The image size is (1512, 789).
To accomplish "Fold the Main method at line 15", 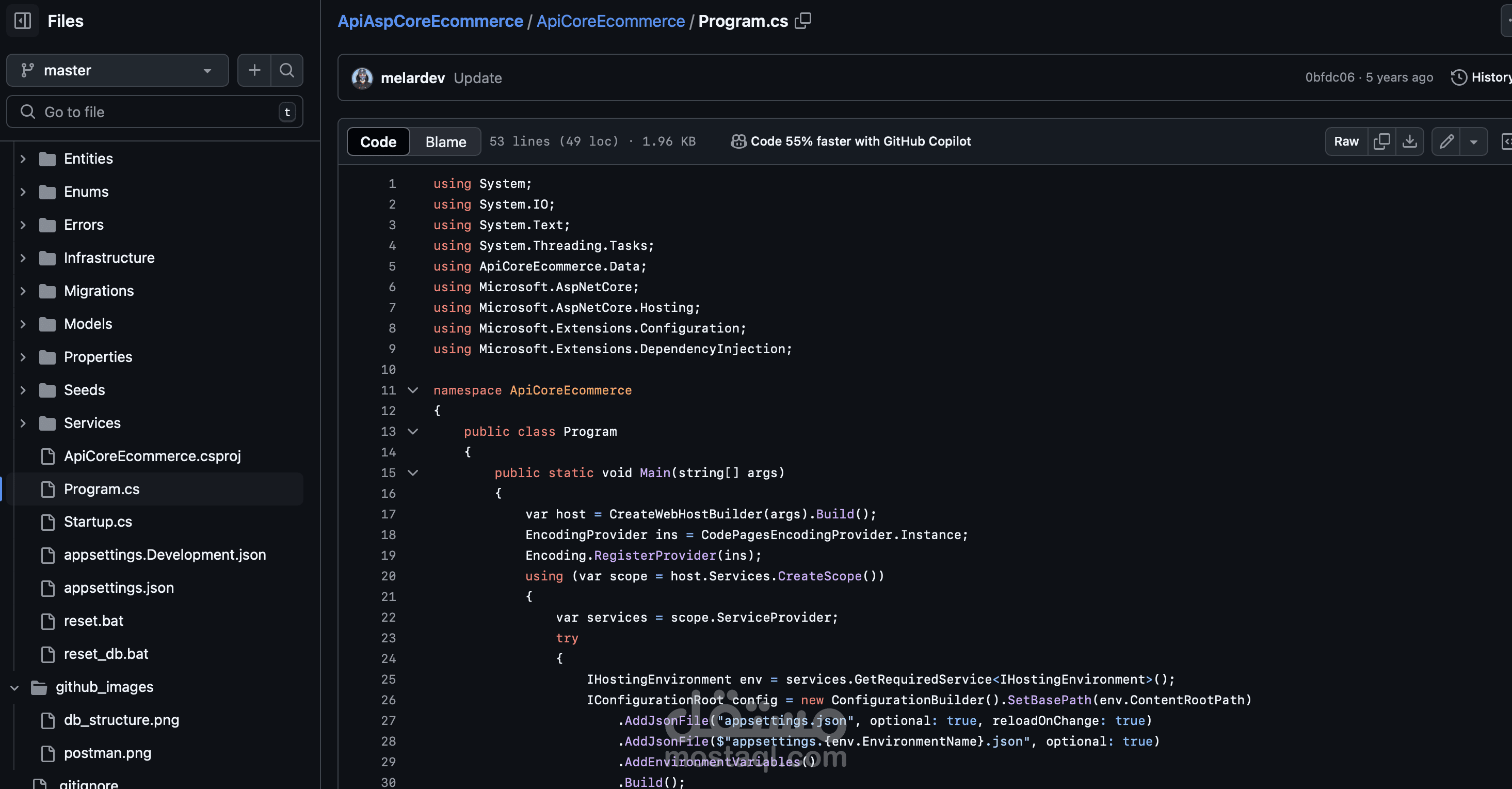I will (x=413, y=473).
